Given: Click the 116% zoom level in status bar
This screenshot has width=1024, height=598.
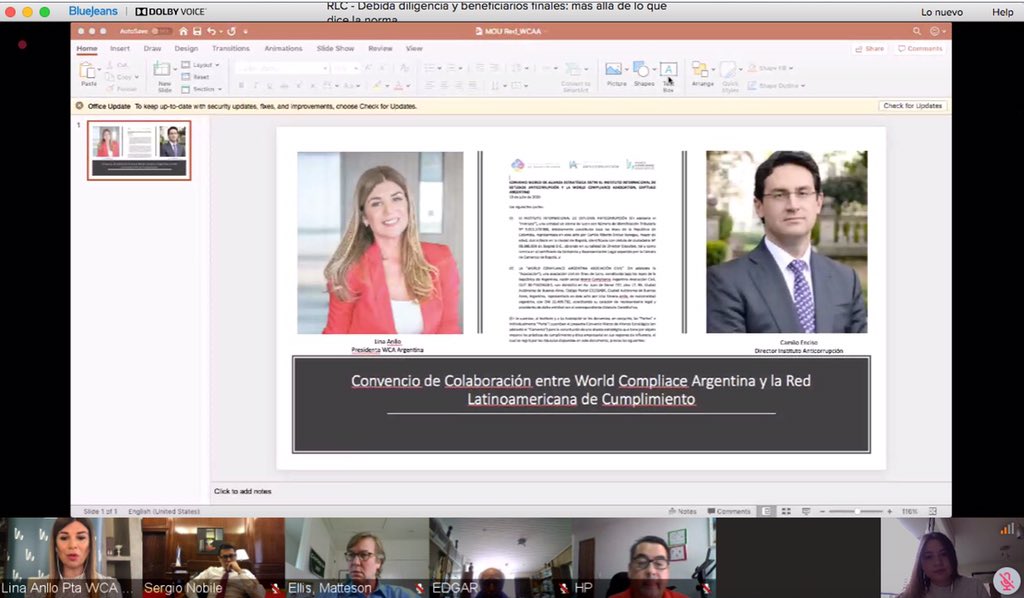Looking at the screenshot, I should click(909, 511).
